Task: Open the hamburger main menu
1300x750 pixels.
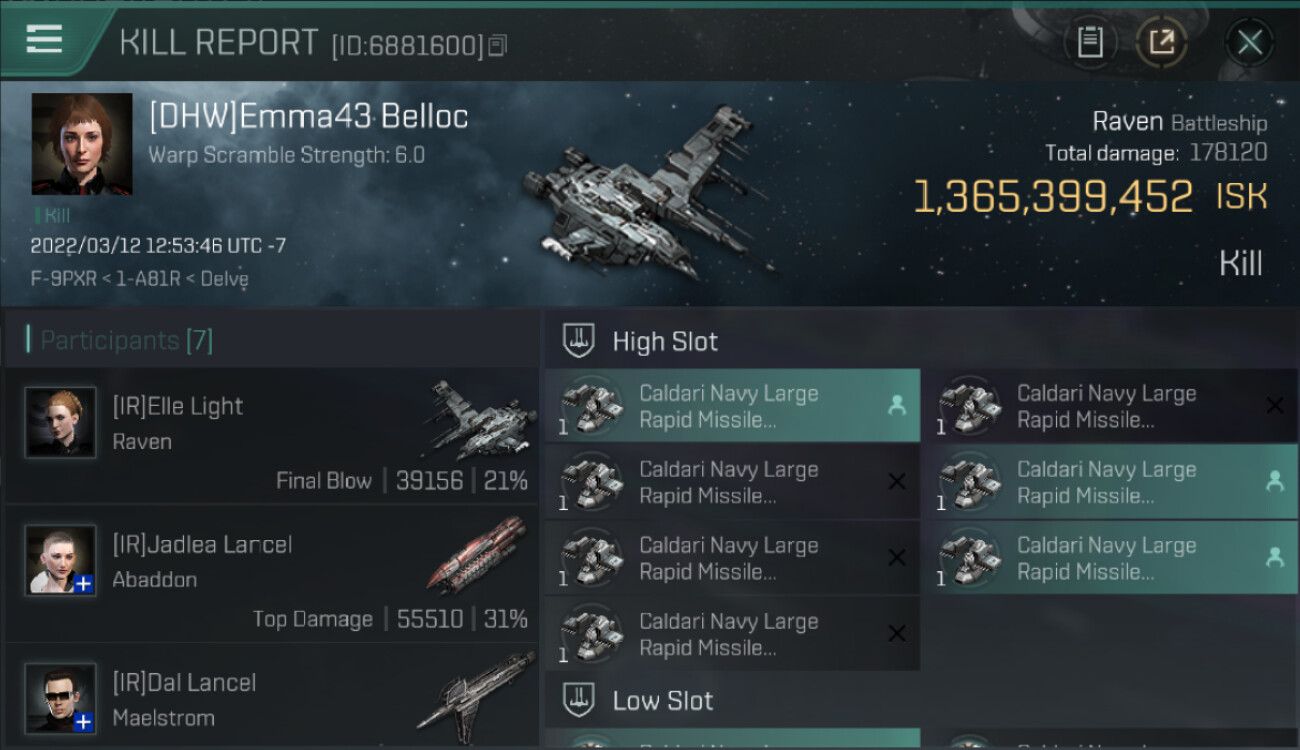Action: pos(45,40)
